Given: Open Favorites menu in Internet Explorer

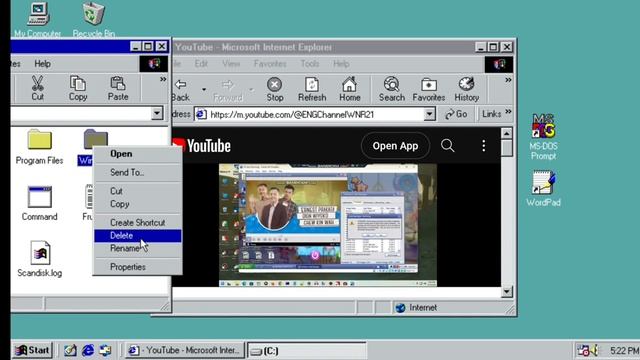Looking at the screenshot, I should tap(270, 64).
